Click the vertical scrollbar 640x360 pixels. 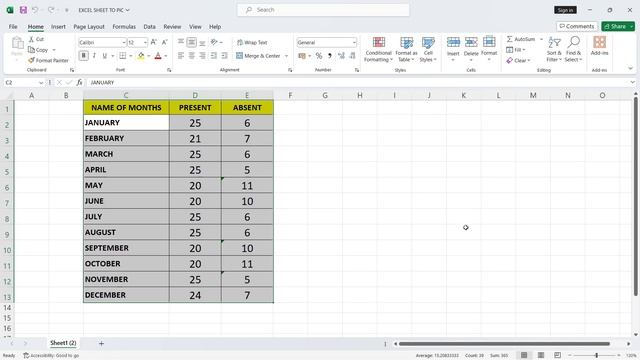click(x=636, y=197)
